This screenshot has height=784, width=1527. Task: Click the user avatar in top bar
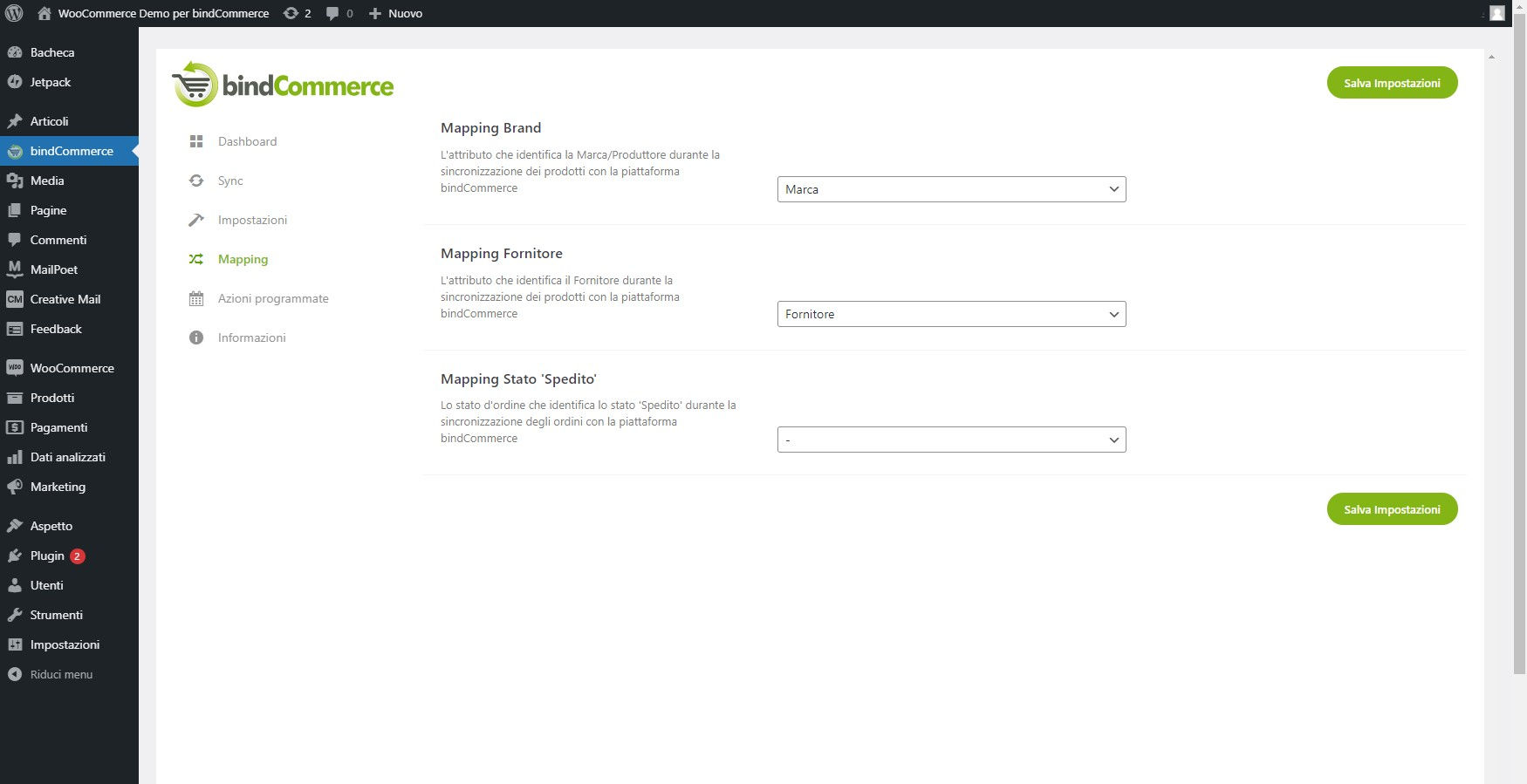click(x=1497, y=13)
